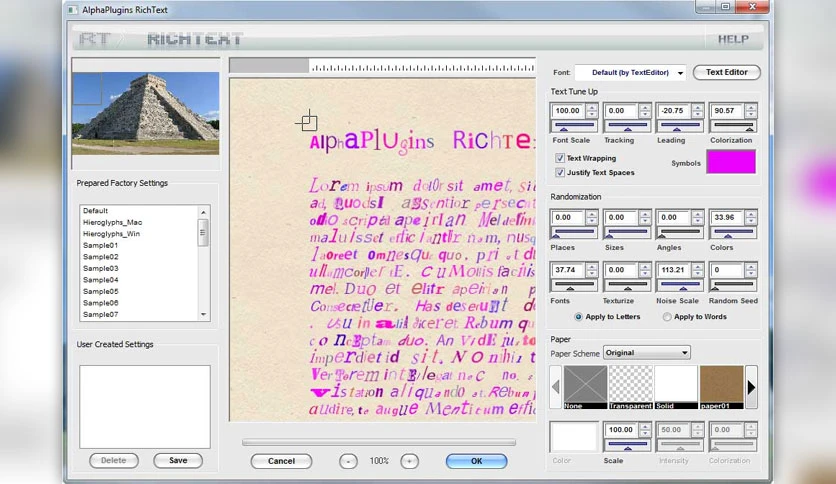Click the User Created Settings list box

pos(145,407)
